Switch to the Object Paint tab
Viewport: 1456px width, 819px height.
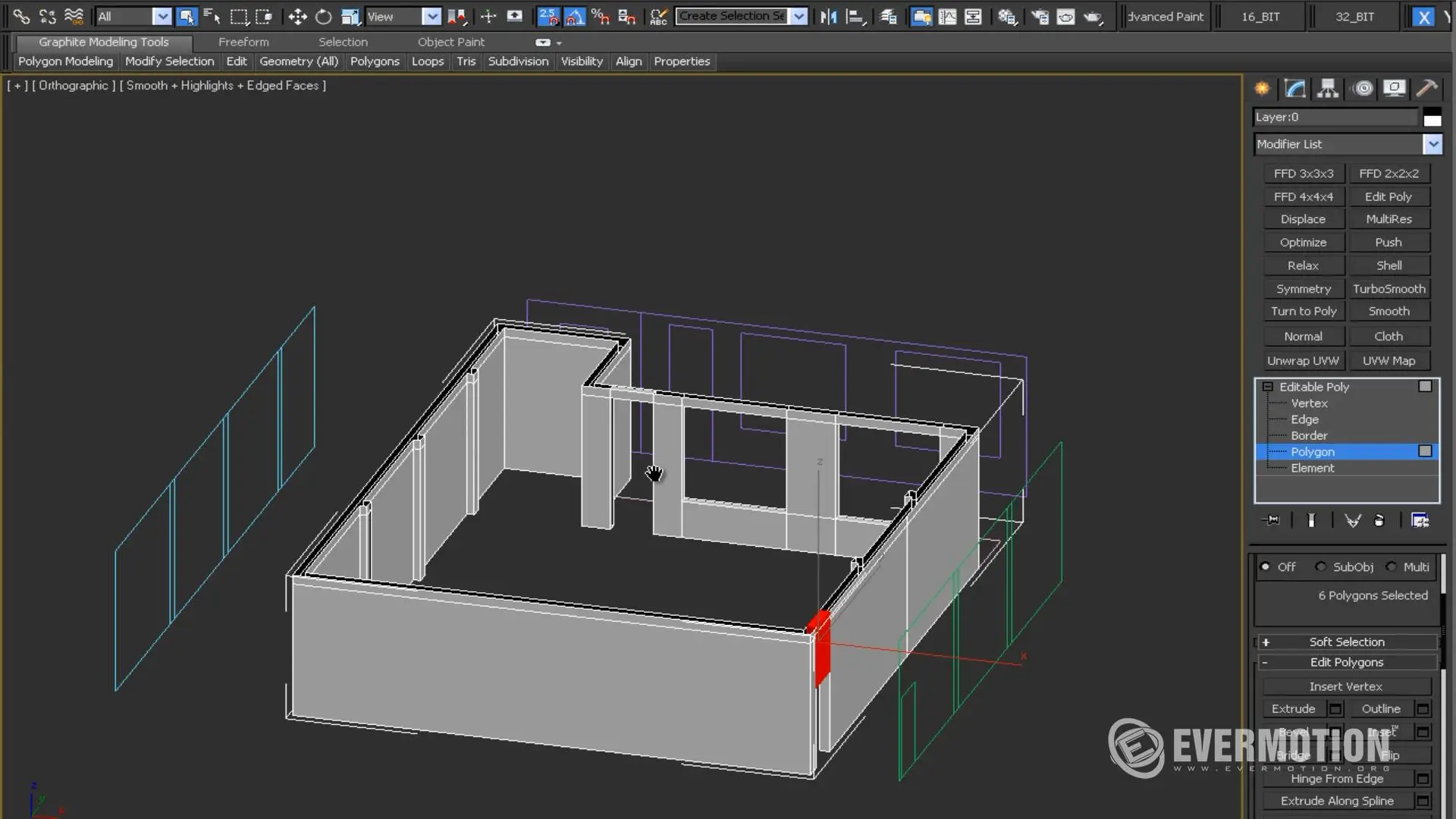point(450,42)
